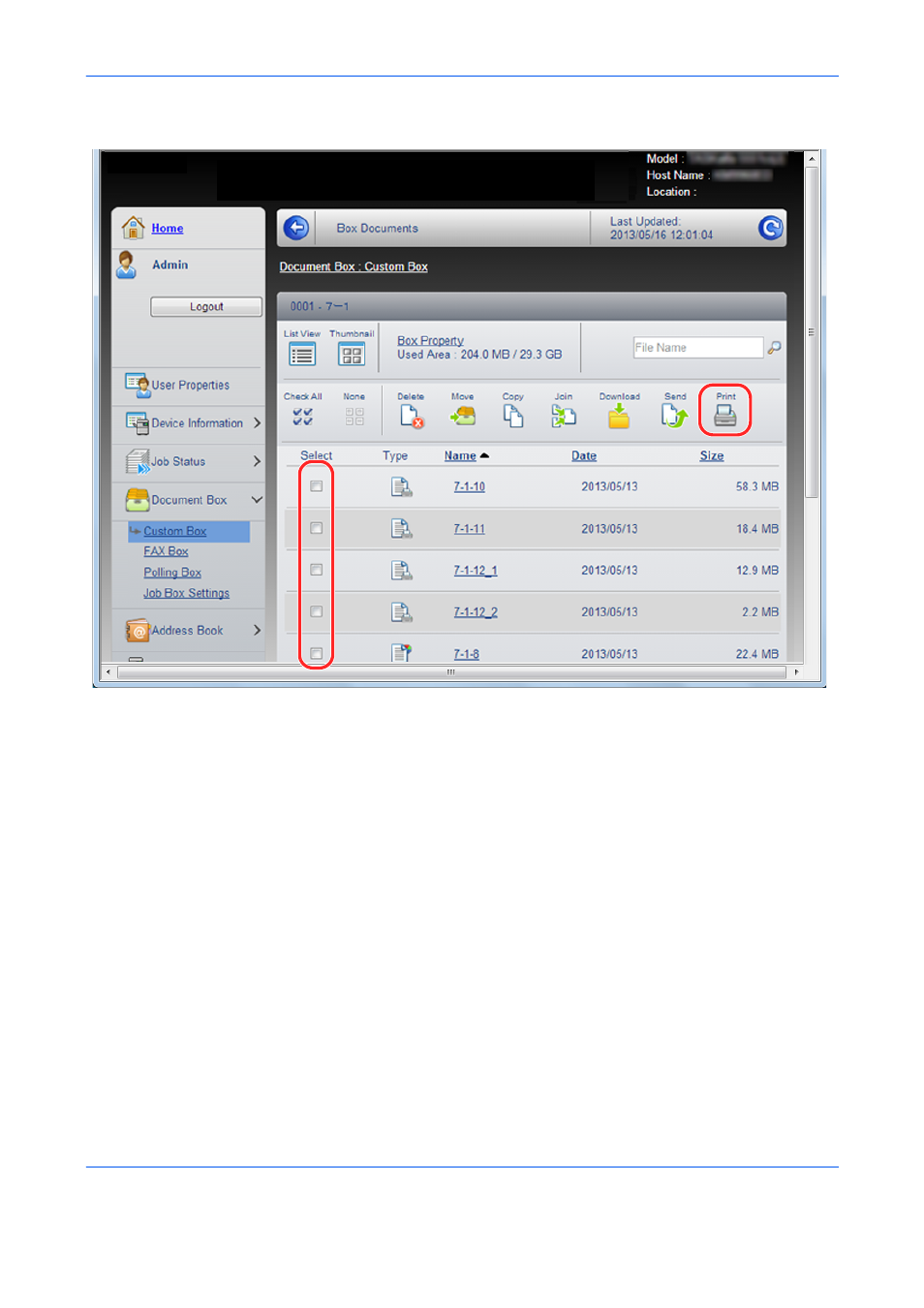Image resolution: width=924 pixels, height=1308 pixels.
Task: Click the Check All icon
Action: [x=303, y=417]
